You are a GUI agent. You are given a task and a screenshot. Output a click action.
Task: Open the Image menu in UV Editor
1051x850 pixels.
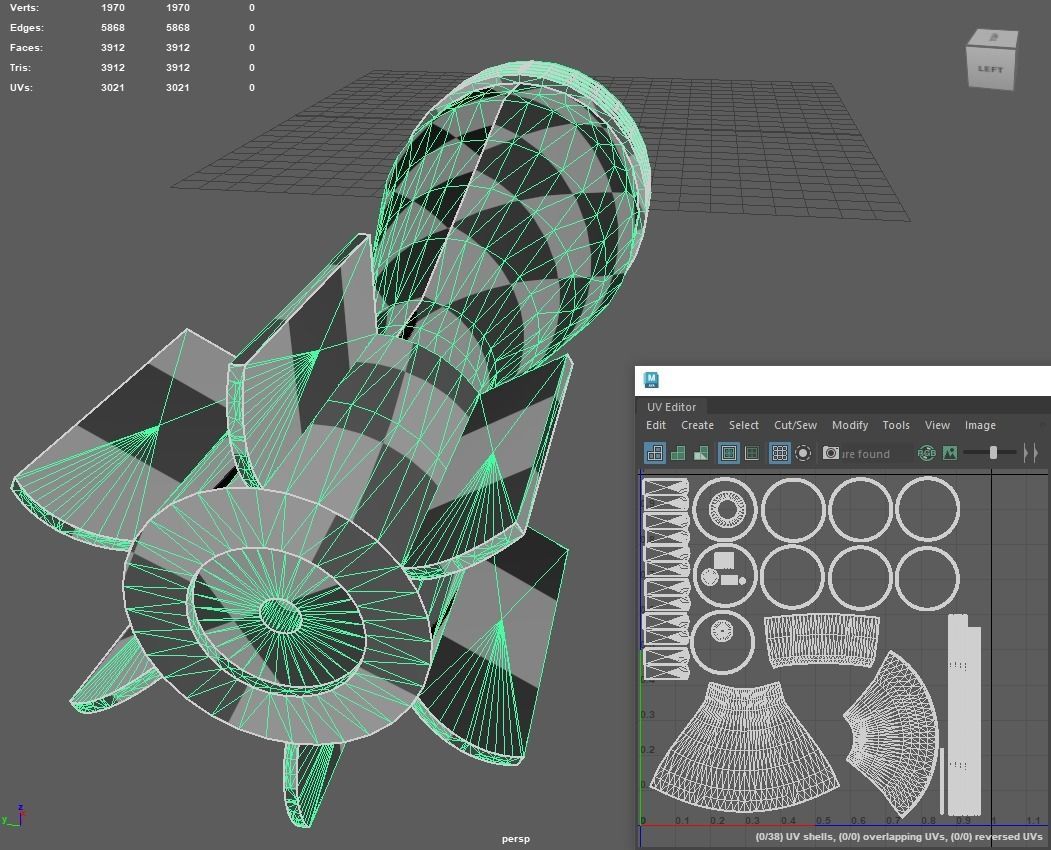pyautogui.click(x=980, y=425)
